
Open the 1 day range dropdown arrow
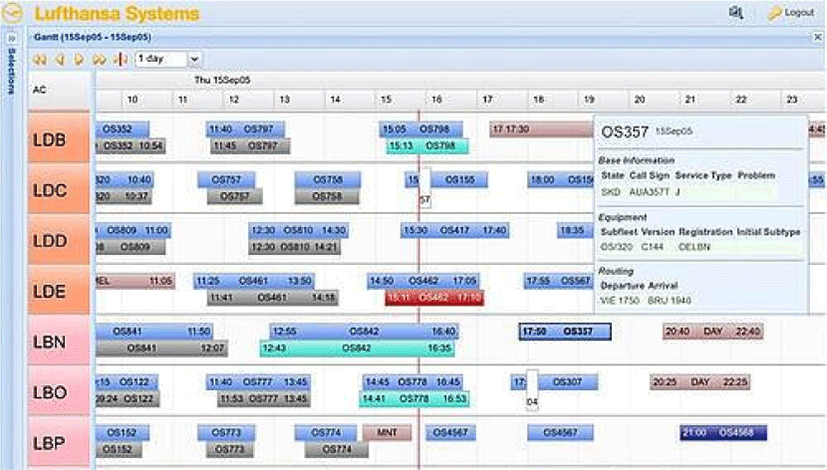[195, 59]
